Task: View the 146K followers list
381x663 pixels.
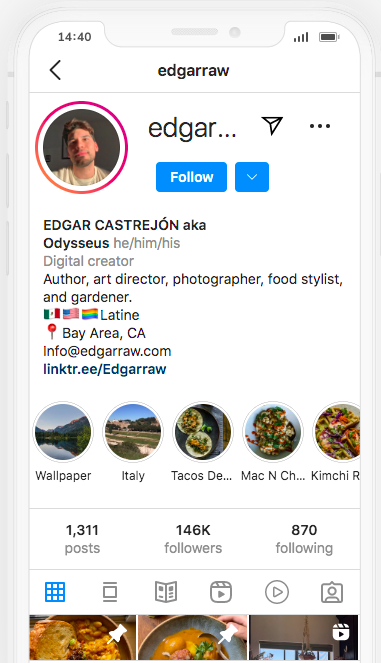Action: [193, 539]
